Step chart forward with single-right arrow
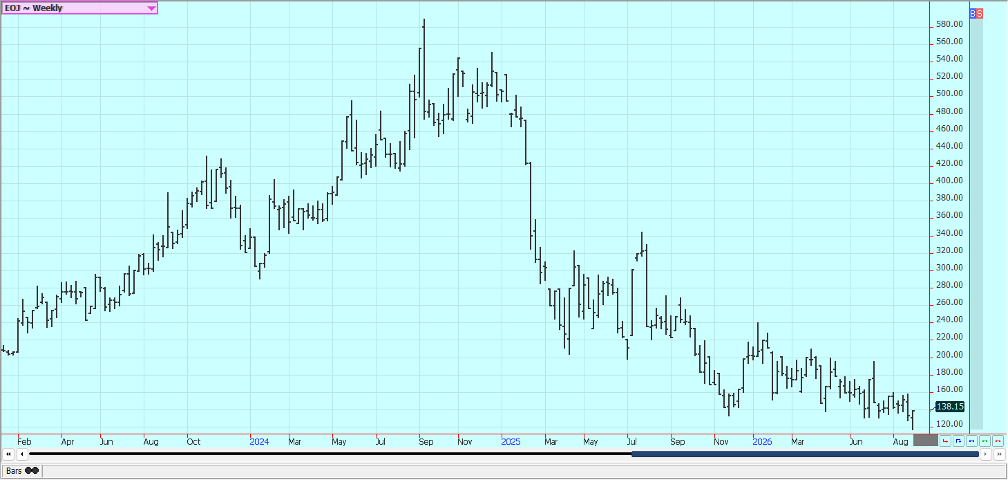The width and height of the screenshot is (1008, 480). pyautogui.click(x=986, y=454)
